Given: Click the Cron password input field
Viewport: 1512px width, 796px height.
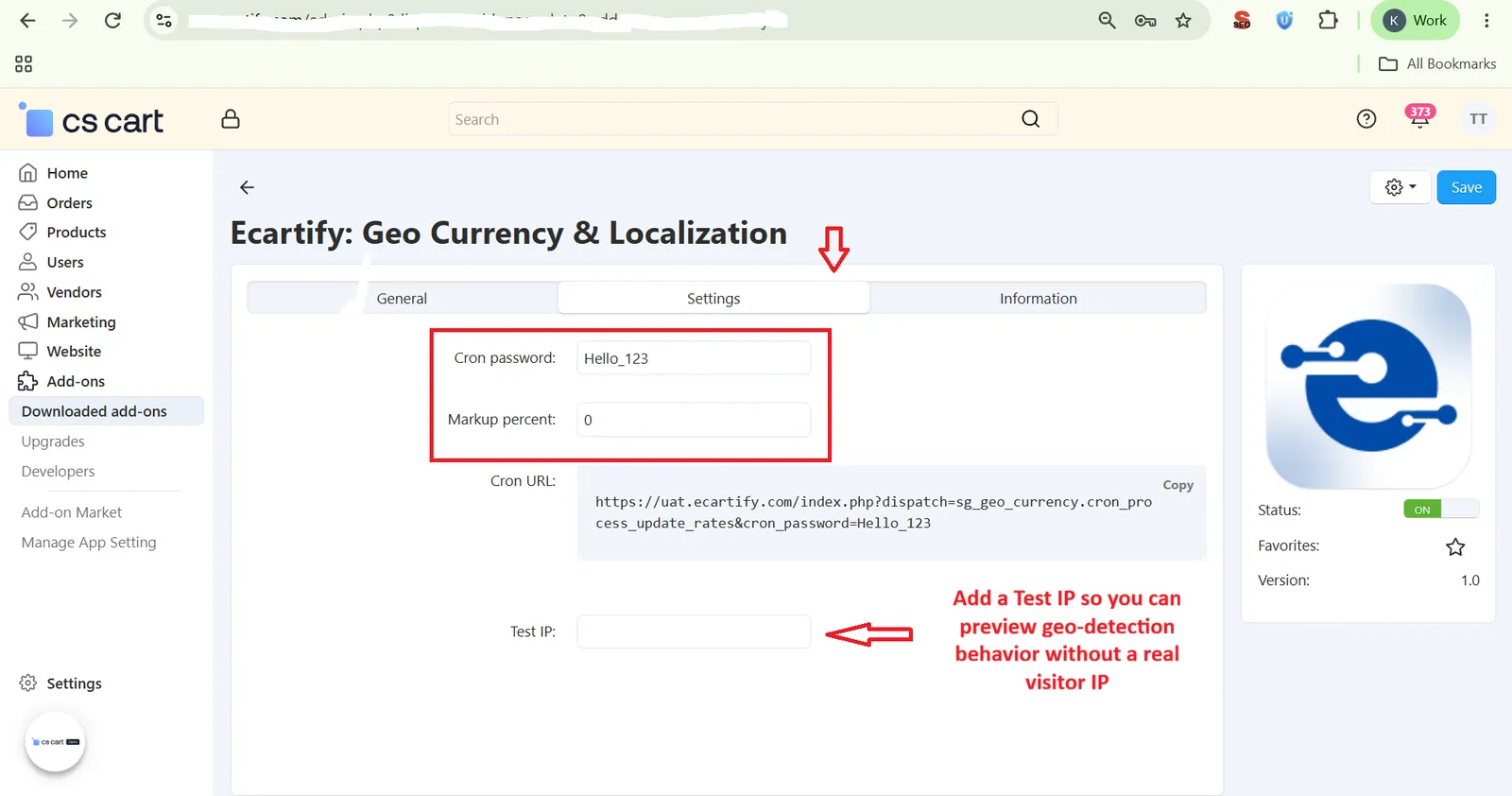Looking at the screenshot, I should point(694,358).
